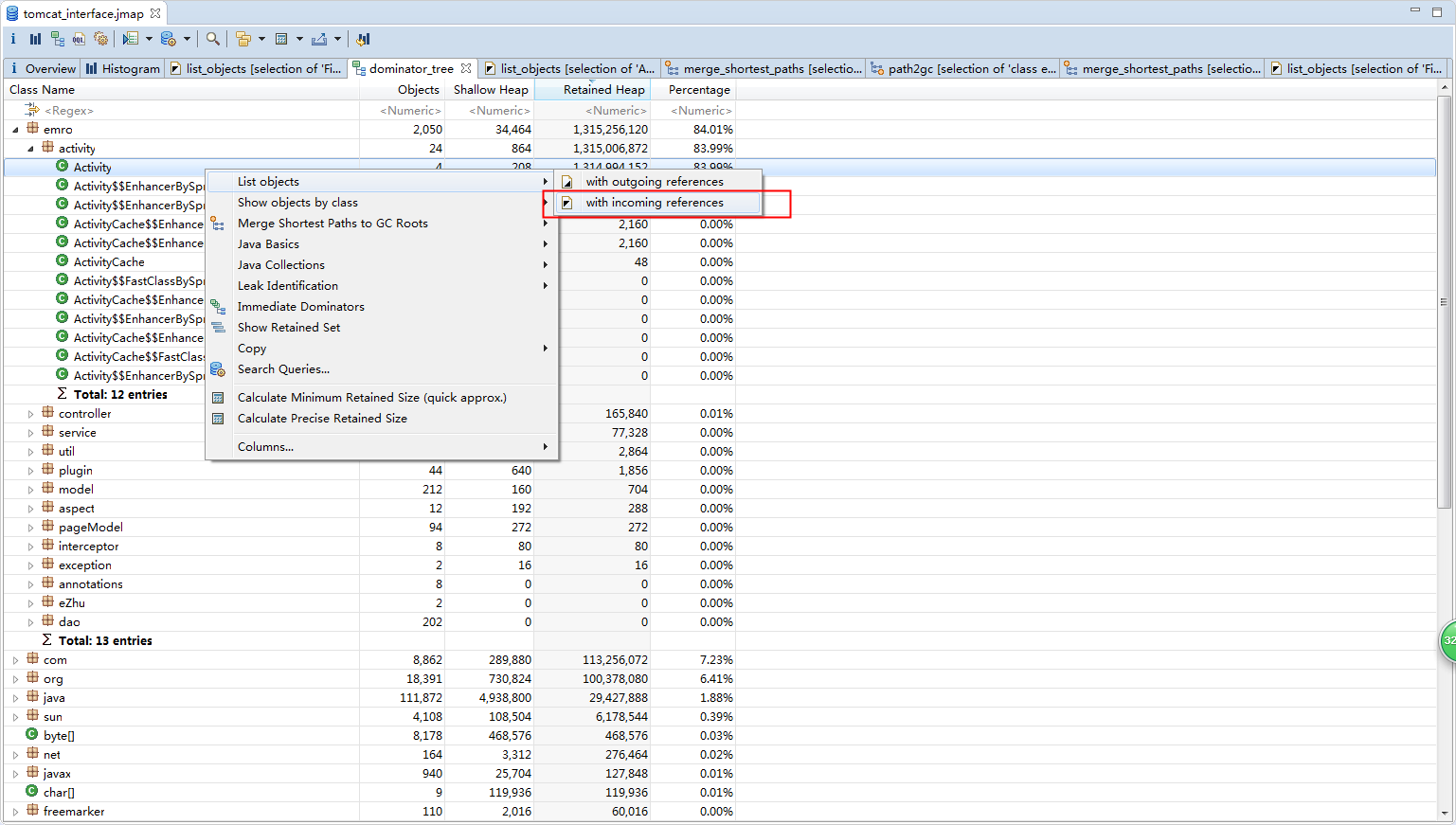Click the compare heap dump icon
Screen dimensions: 1456x825
click(x=363, y=39)
